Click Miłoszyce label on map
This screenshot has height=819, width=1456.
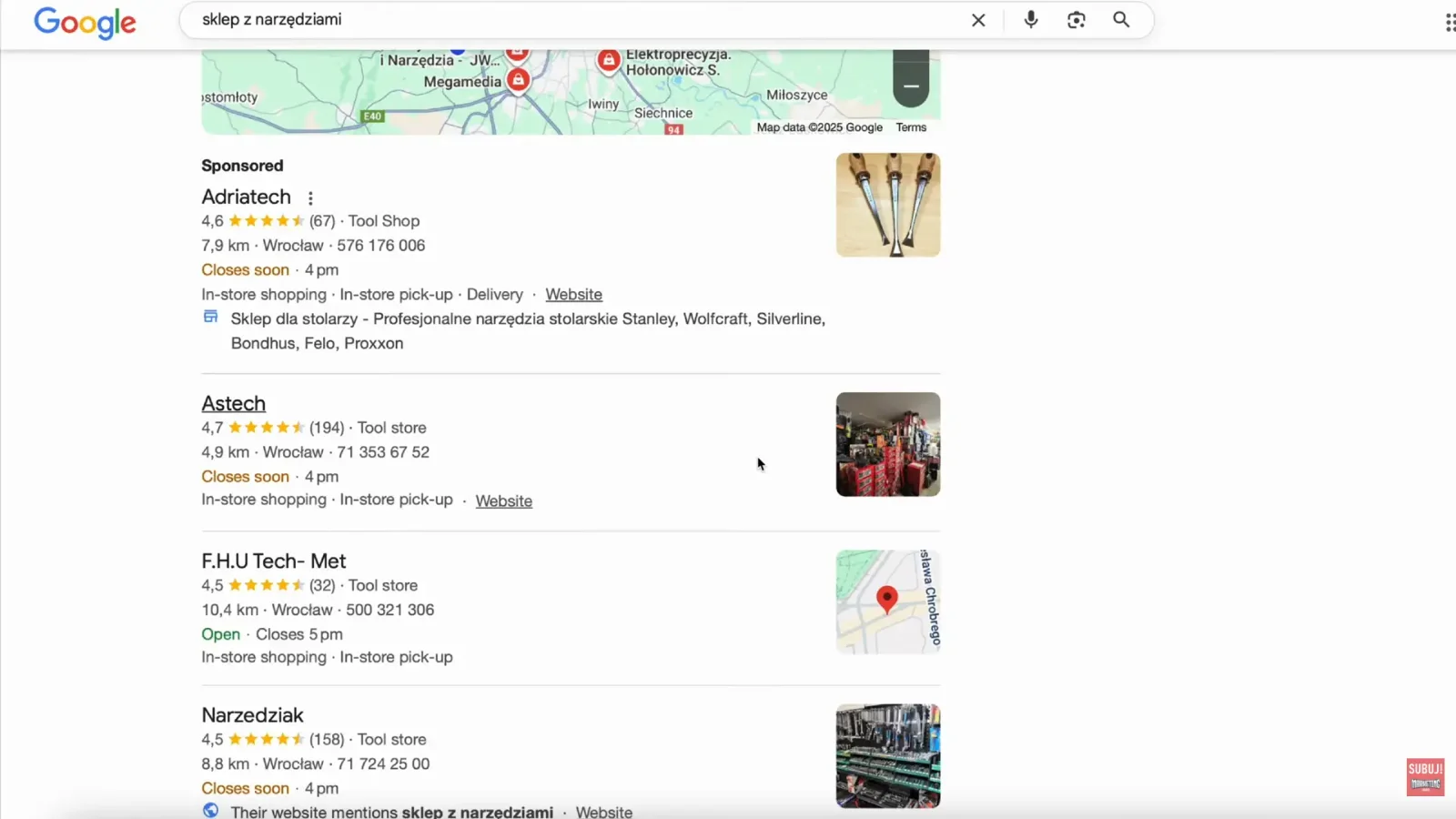coord(796,95)
